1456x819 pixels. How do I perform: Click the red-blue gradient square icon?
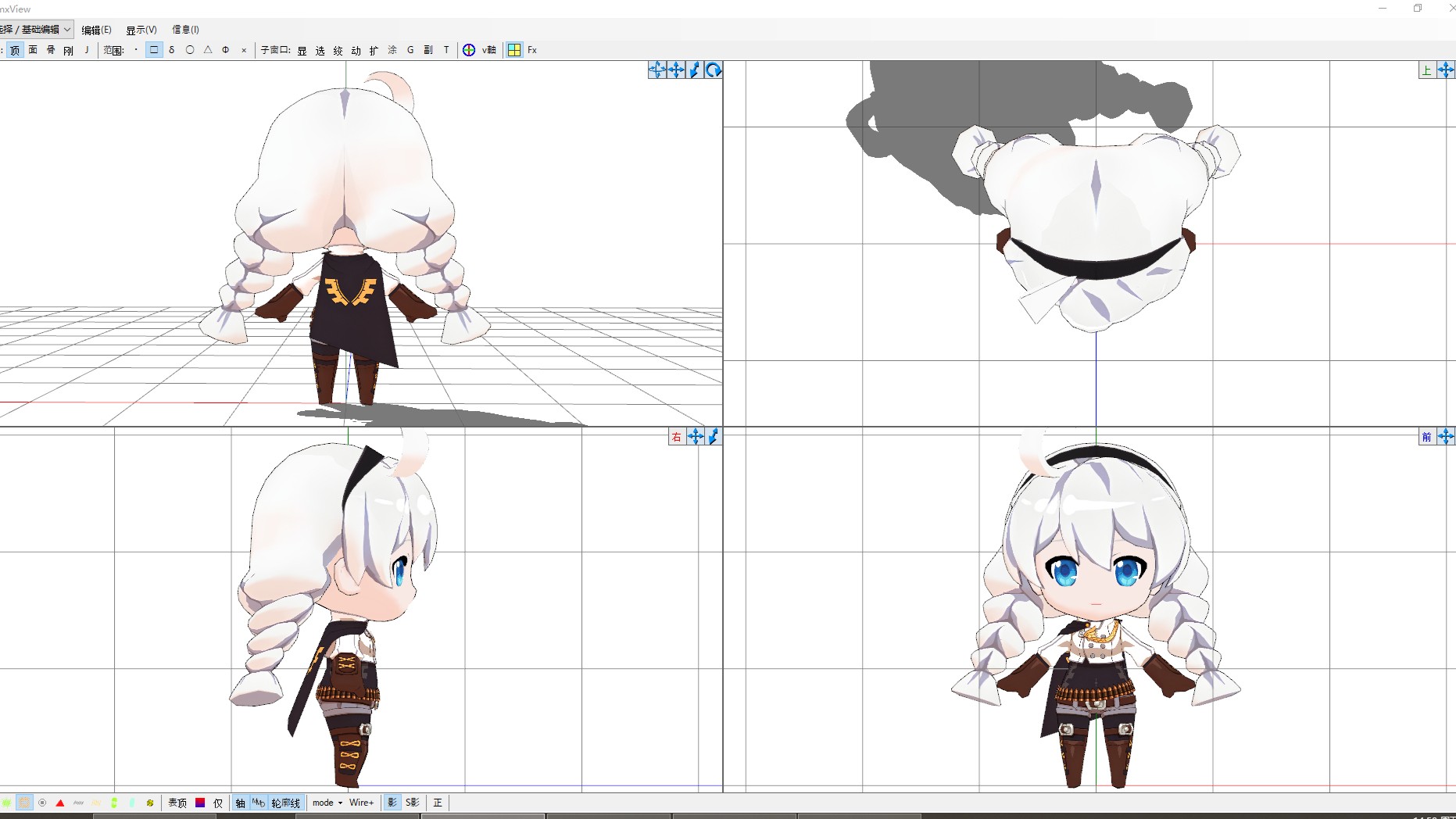(x=200, y=803)
